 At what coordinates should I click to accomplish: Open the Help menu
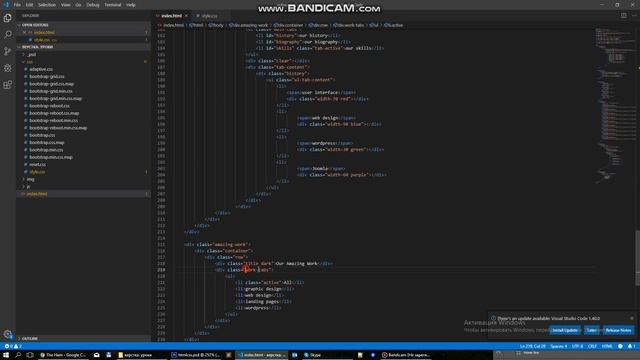pos(131,5)
